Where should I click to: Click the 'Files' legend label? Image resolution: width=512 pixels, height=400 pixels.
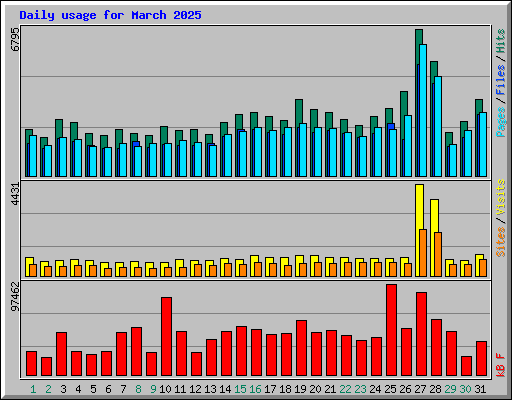tap(501, 80)
